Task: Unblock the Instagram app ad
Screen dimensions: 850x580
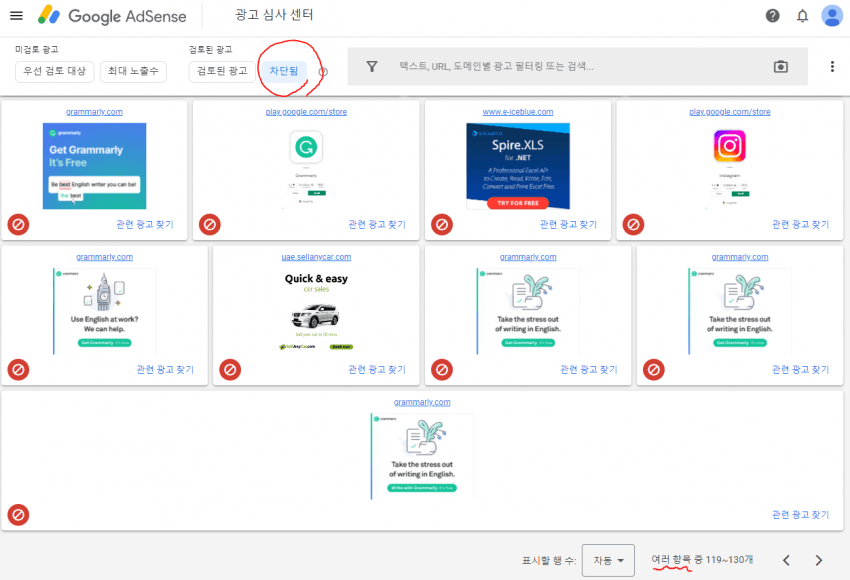Action: coord(633,224)
